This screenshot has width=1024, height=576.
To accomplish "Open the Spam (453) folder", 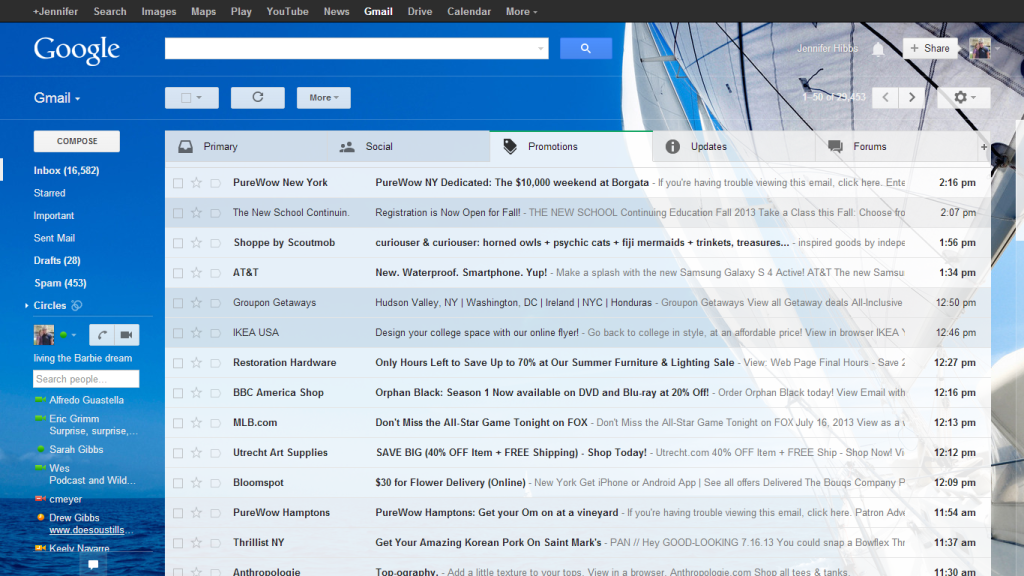I will (60, 283).
